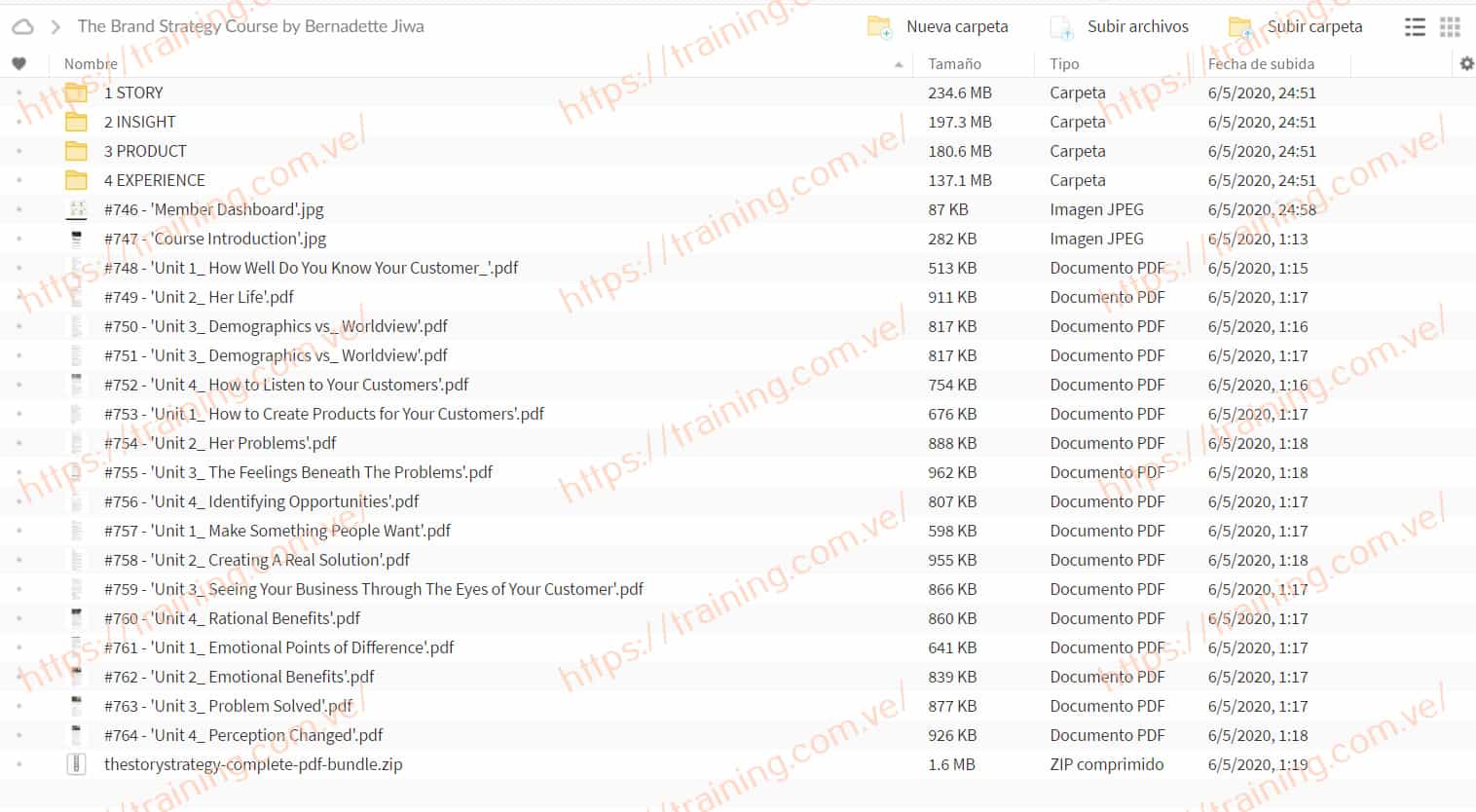
Task: Sort list by Fecha de subida
Action: pyautogui.click(x=1260, y=64)
